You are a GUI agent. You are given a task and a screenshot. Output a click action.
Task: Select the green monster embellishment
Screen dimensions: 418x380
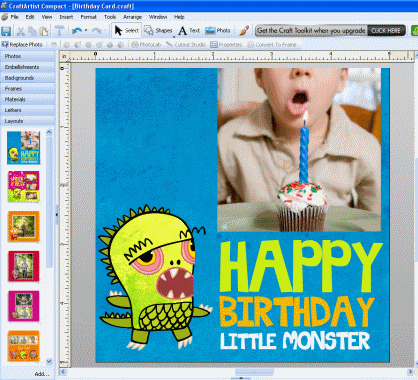155,278
